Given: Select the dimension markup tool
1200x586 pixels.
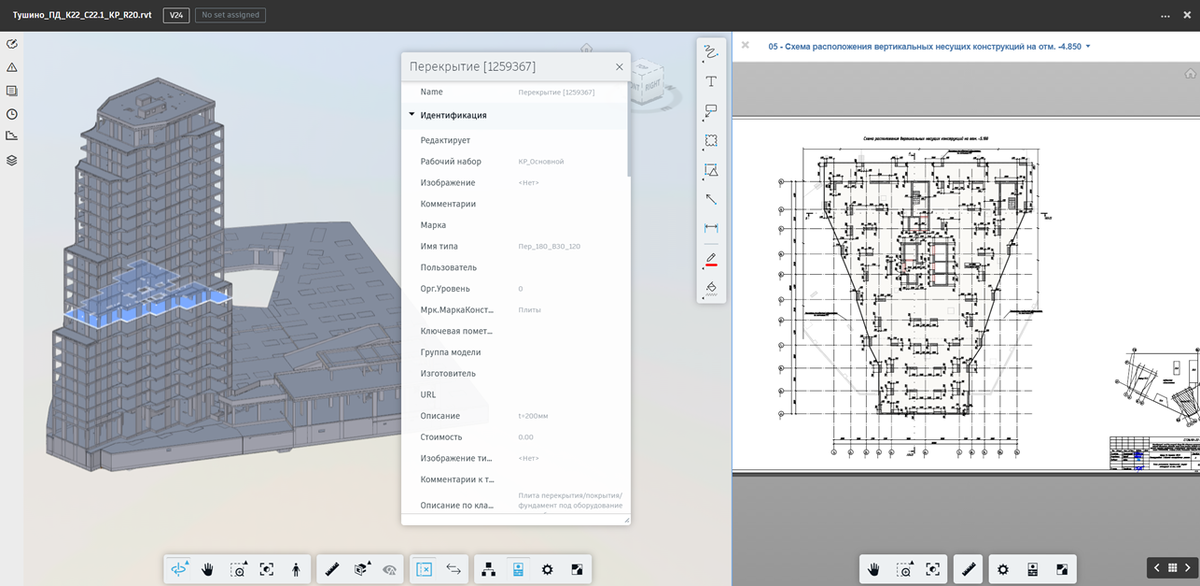Looking at the screenshot, I should click(711, 229).
